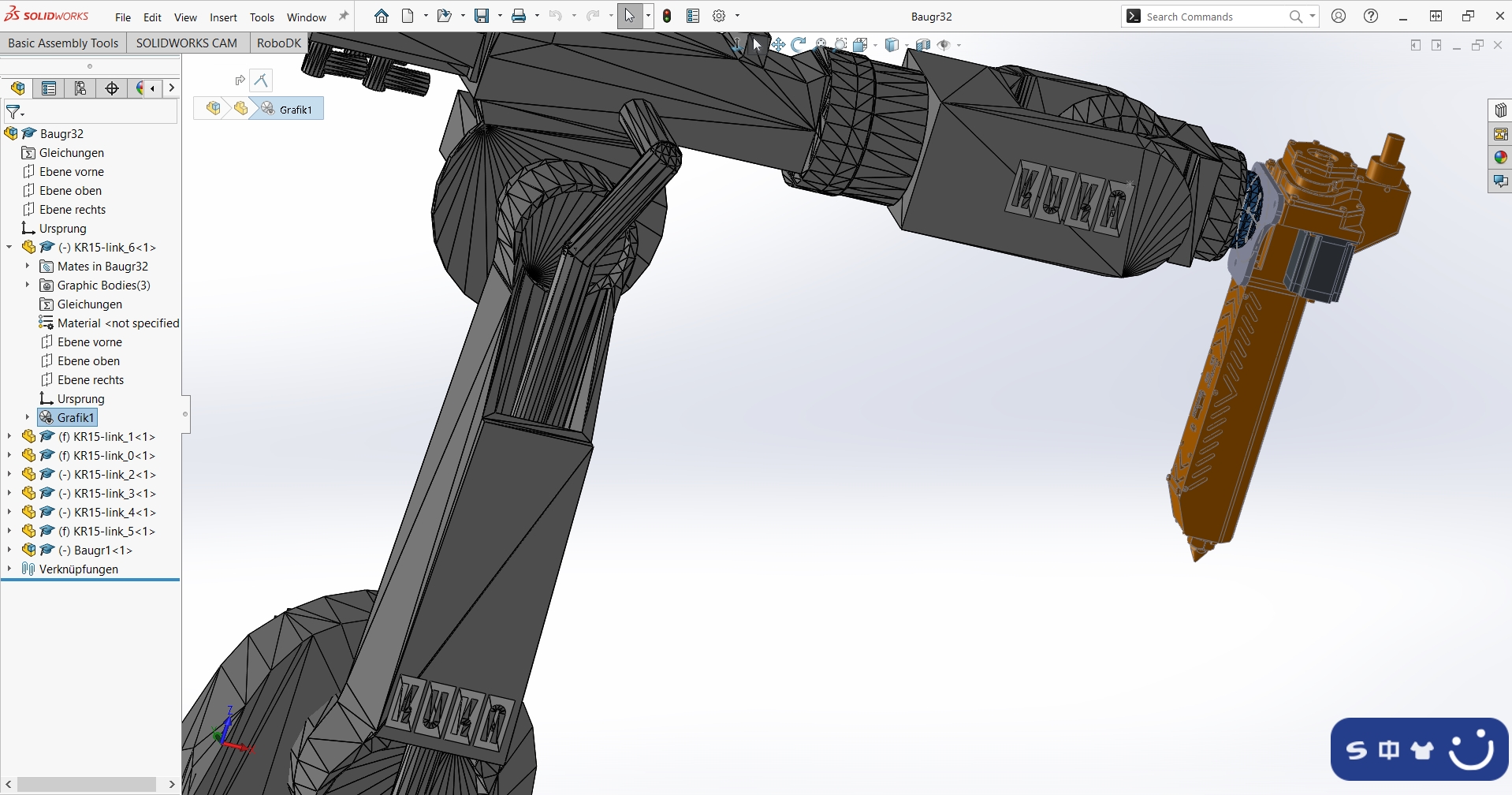Open the DimXpertManager crosshair tab
This screenshot has width=1512, height=795.
(x=112, y=88)
